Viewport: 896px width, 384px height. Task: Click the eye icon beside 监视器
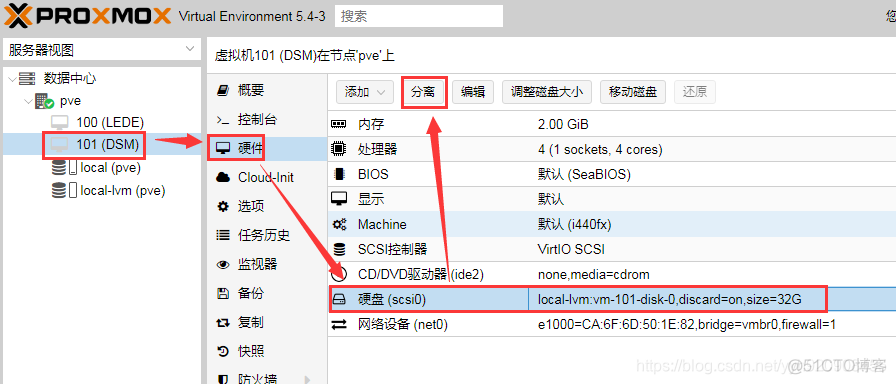tap(223, 264)
